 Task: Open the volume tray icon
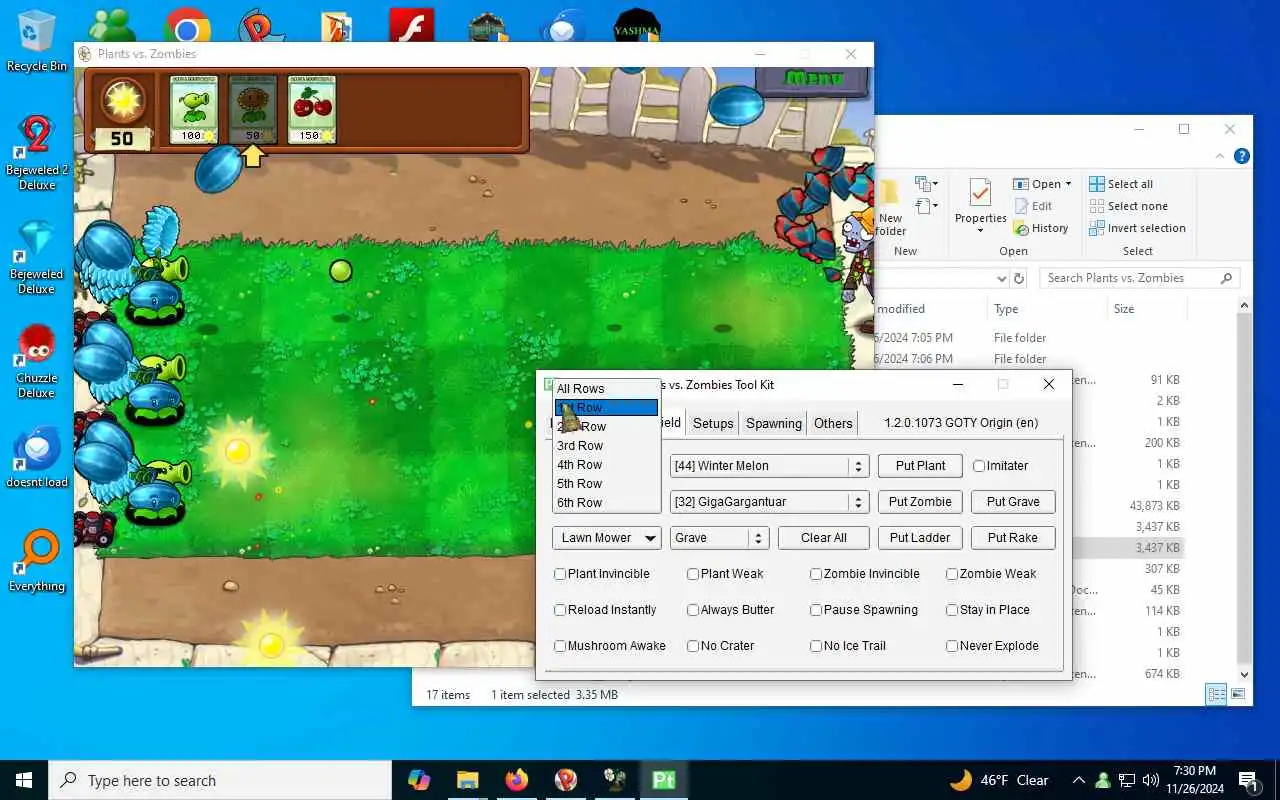1150,780
